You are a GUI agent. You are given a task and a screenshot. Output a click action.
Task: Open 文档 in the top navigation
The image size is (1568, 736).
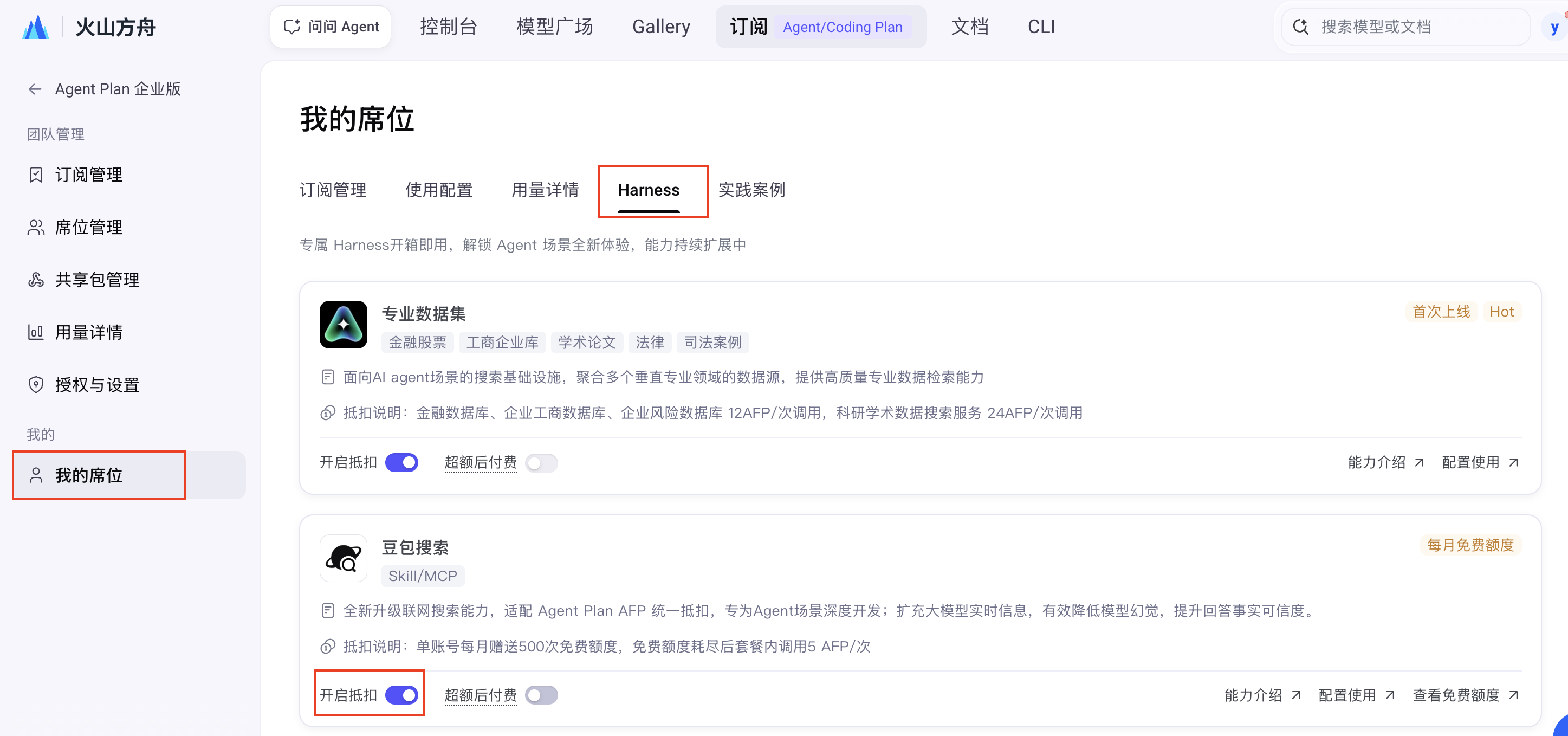tap(970, 27)
